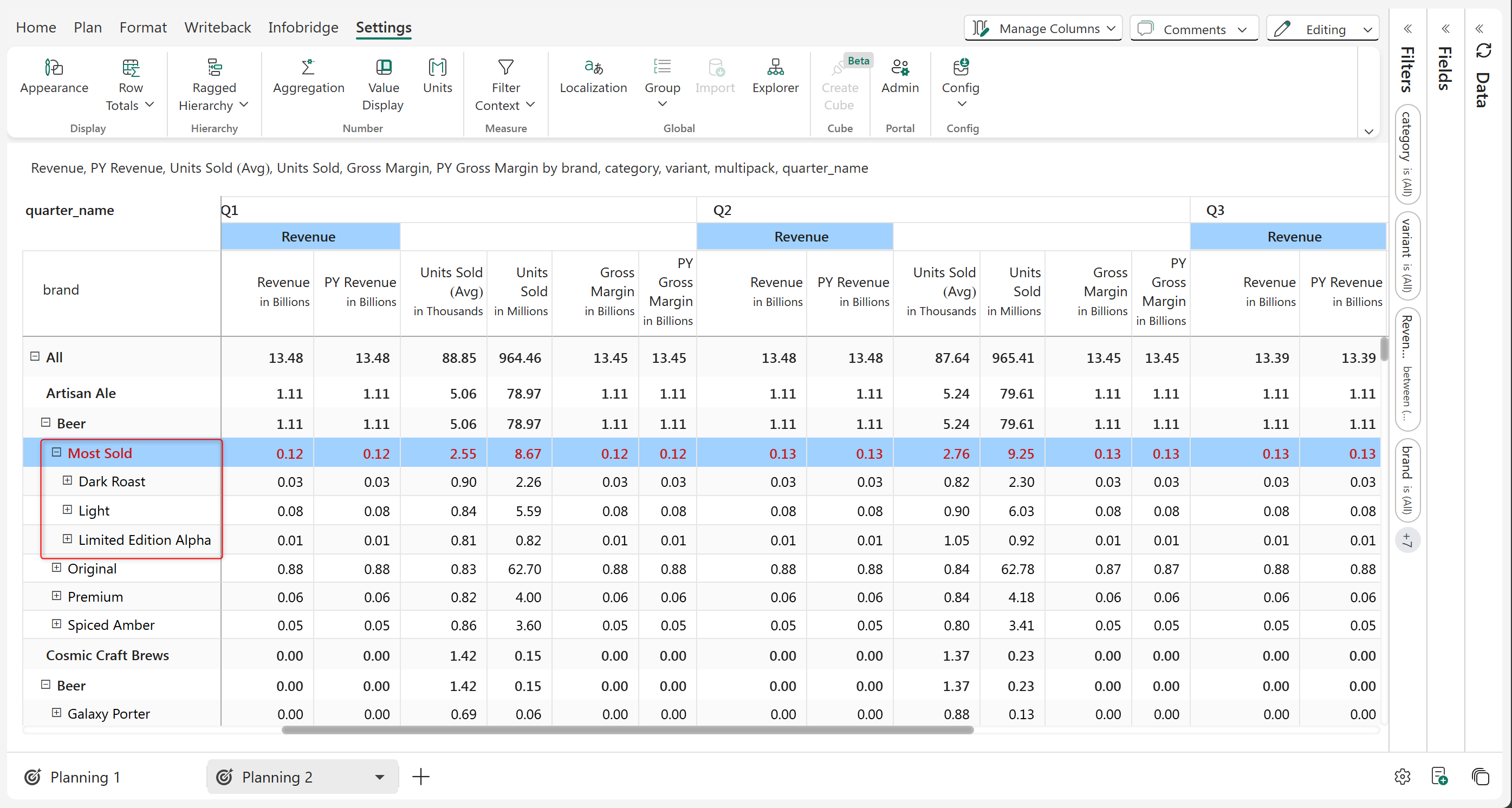Viewport: 1512px width, 808px height.
Task: Open the Localization tool
Action: coord(593,68)
